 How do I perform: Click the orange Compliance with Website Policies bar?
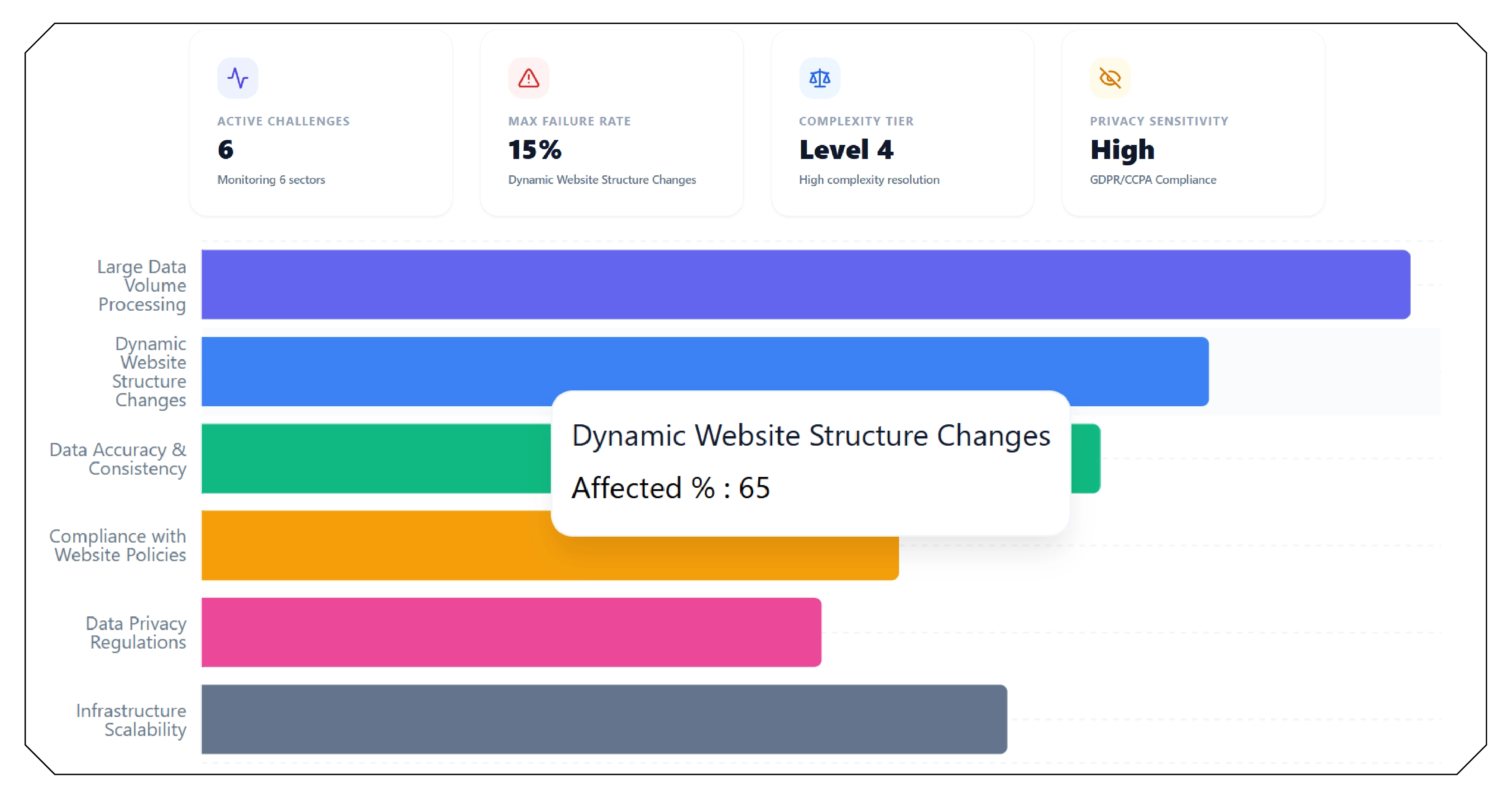tap(376, 545)
